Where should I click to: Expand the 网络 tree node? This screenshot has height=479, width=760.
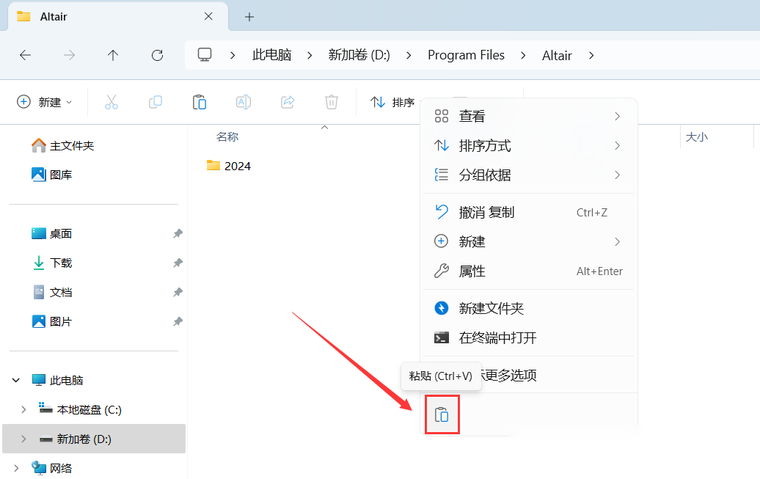tap(15, 468)
